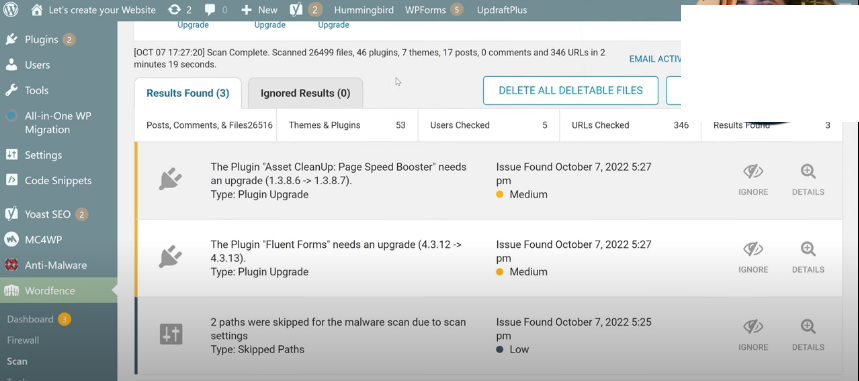View details of Fluent Forms issue
The image size is (859, 381).
coord(808,258)
